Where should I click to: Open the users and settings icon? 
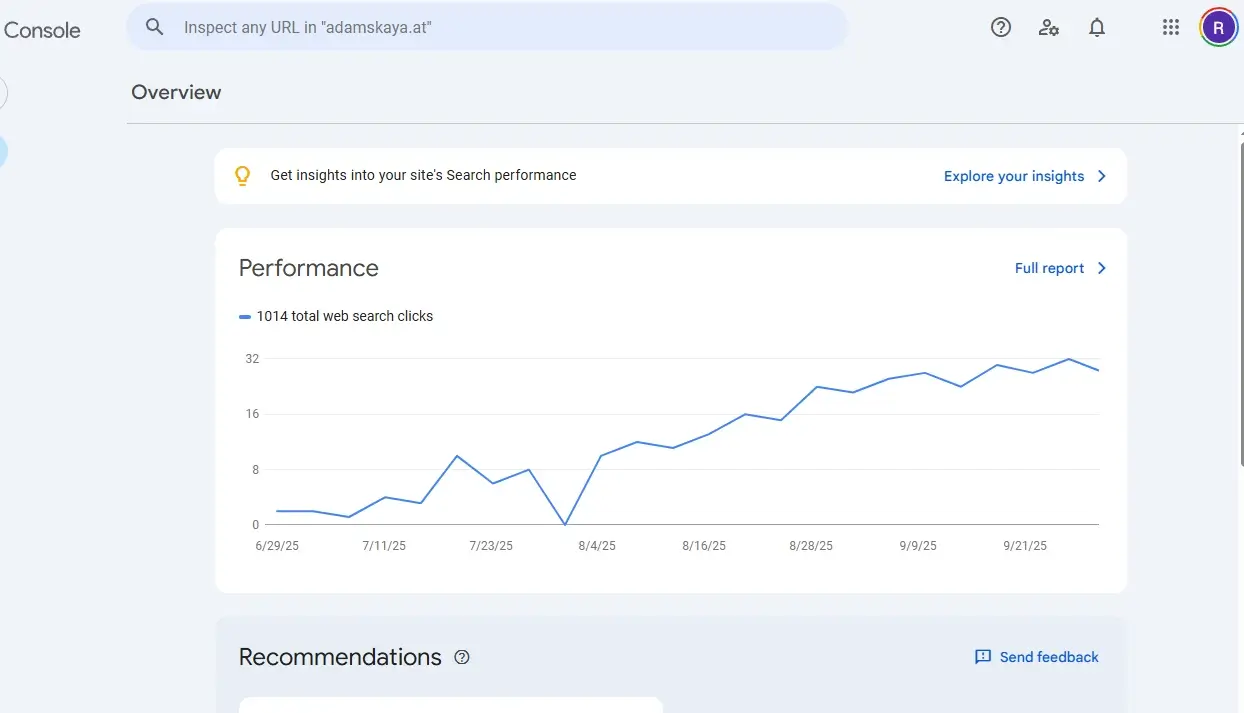1048,27
